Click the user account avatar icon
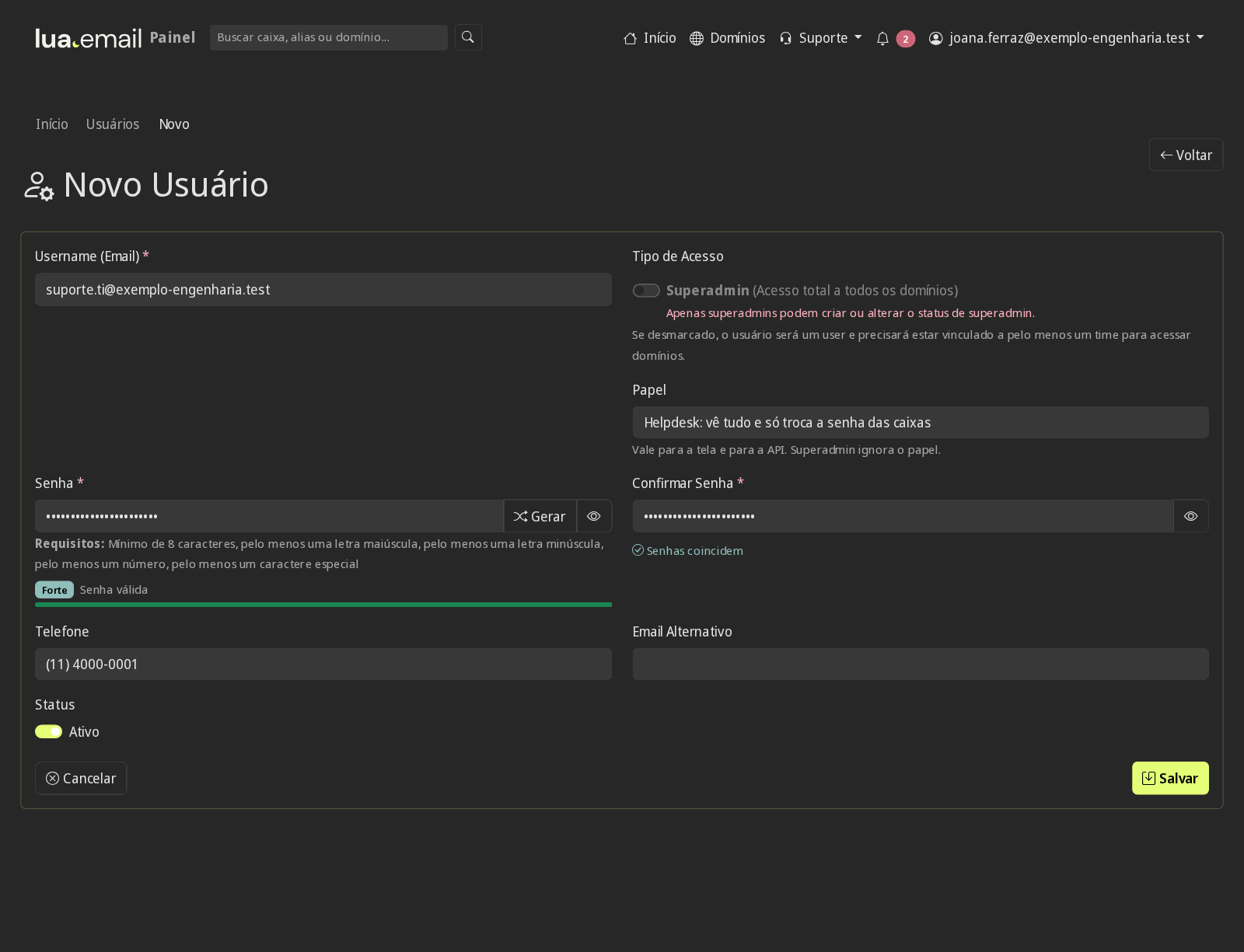Image resolution: width=1244 pixels, height=952 pixels. click(x=936, y=38)
